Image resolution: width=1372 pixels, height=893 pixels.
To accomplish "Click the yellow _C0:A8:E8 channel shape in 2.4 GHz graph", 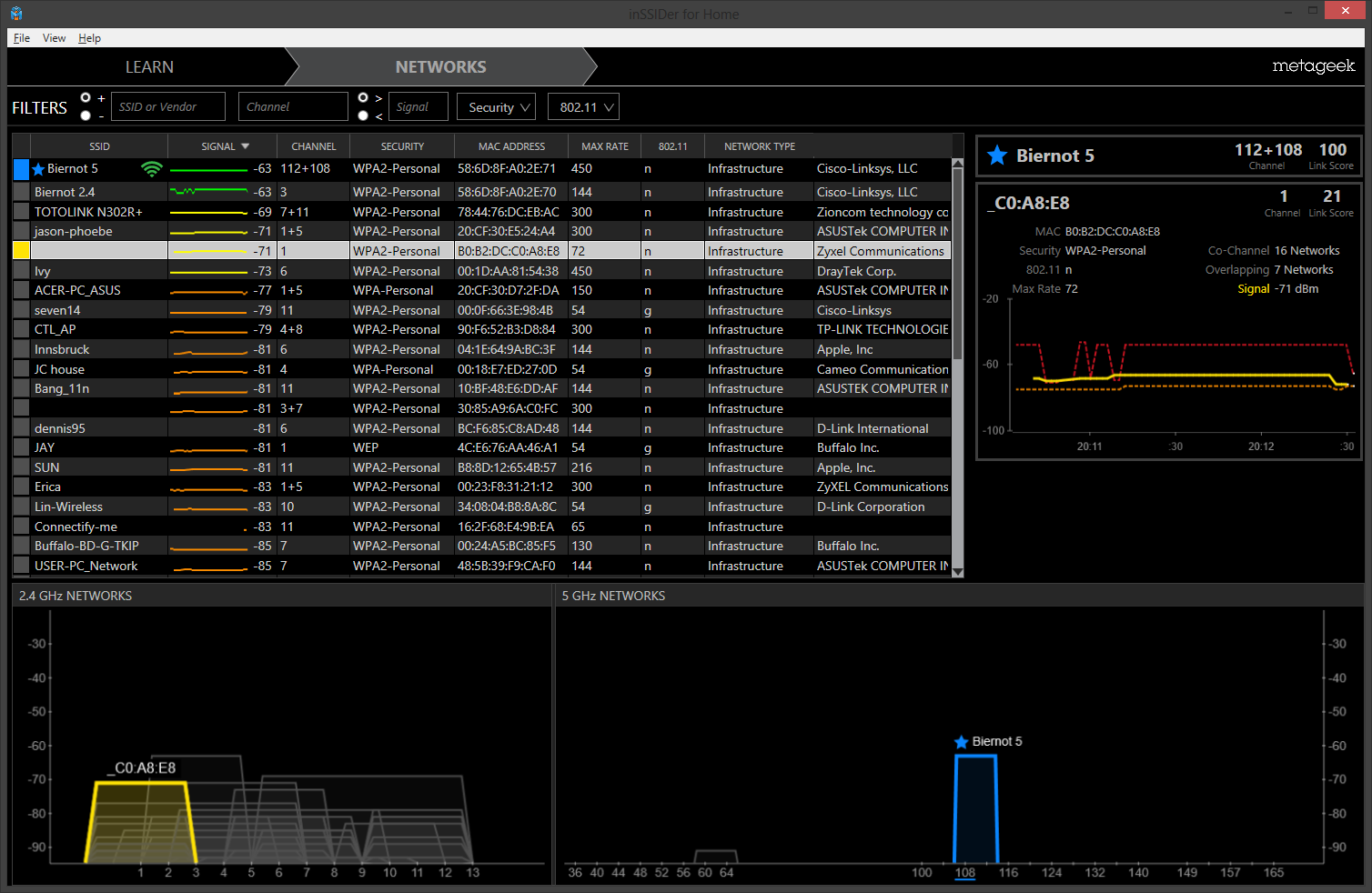I will 141,823.
